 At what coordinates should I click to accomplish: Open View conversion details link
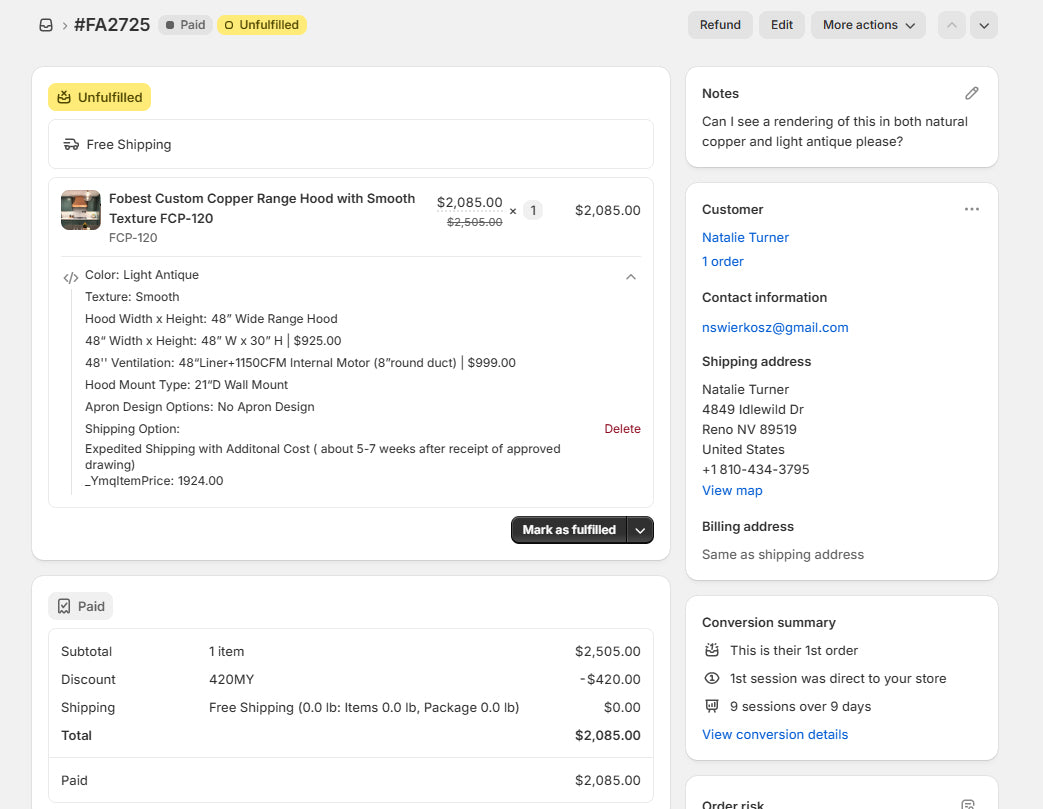775,734
